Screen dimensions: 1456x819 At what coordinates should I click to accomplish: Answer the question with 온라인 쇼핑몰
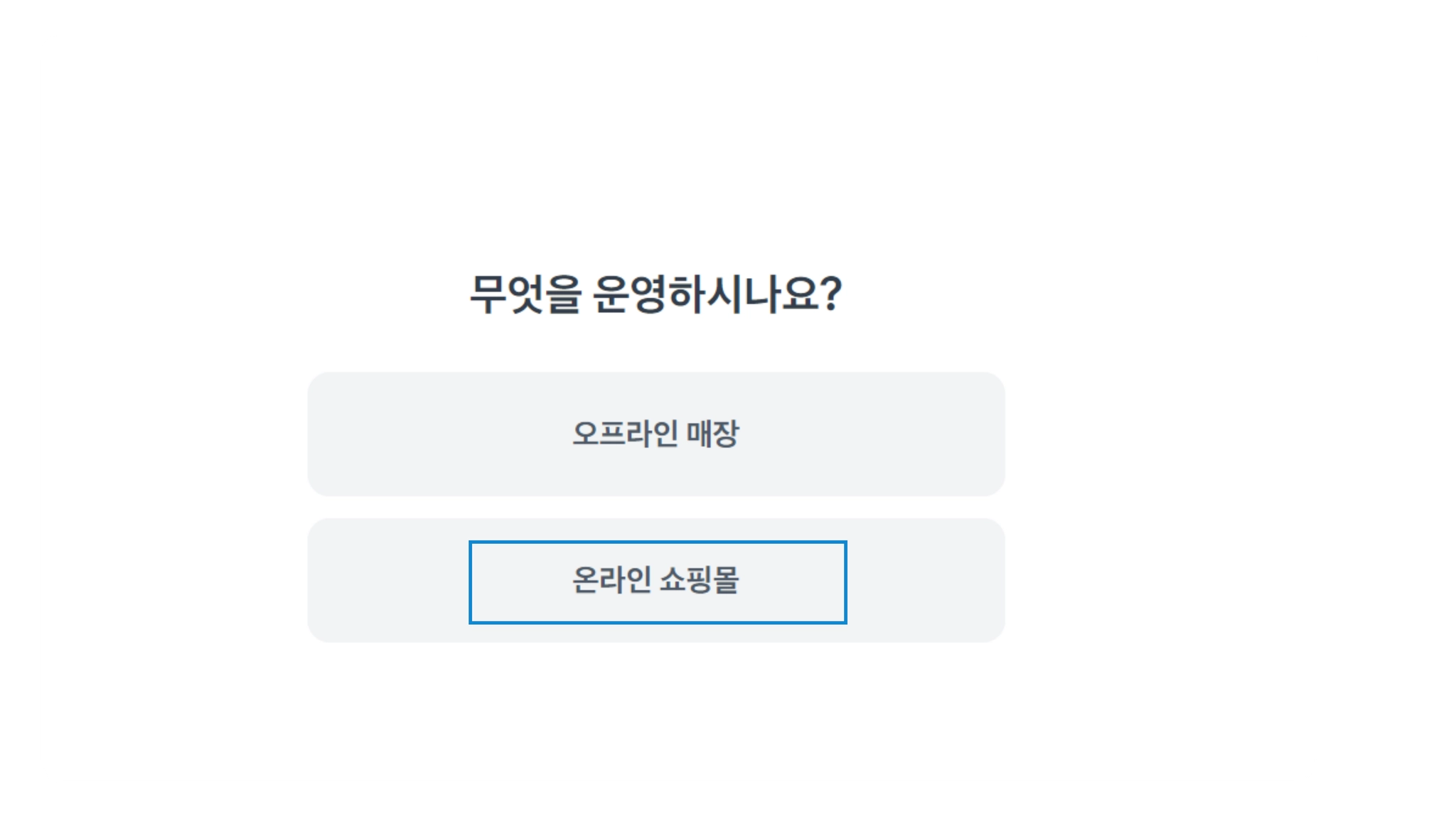[x=655, y=580]
